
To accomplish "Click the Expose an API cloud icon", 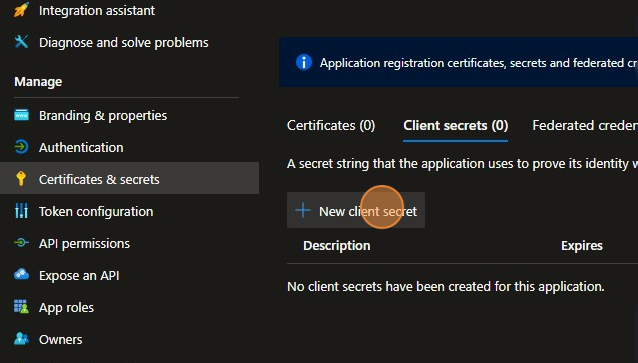I will click(x=21, y=275).
